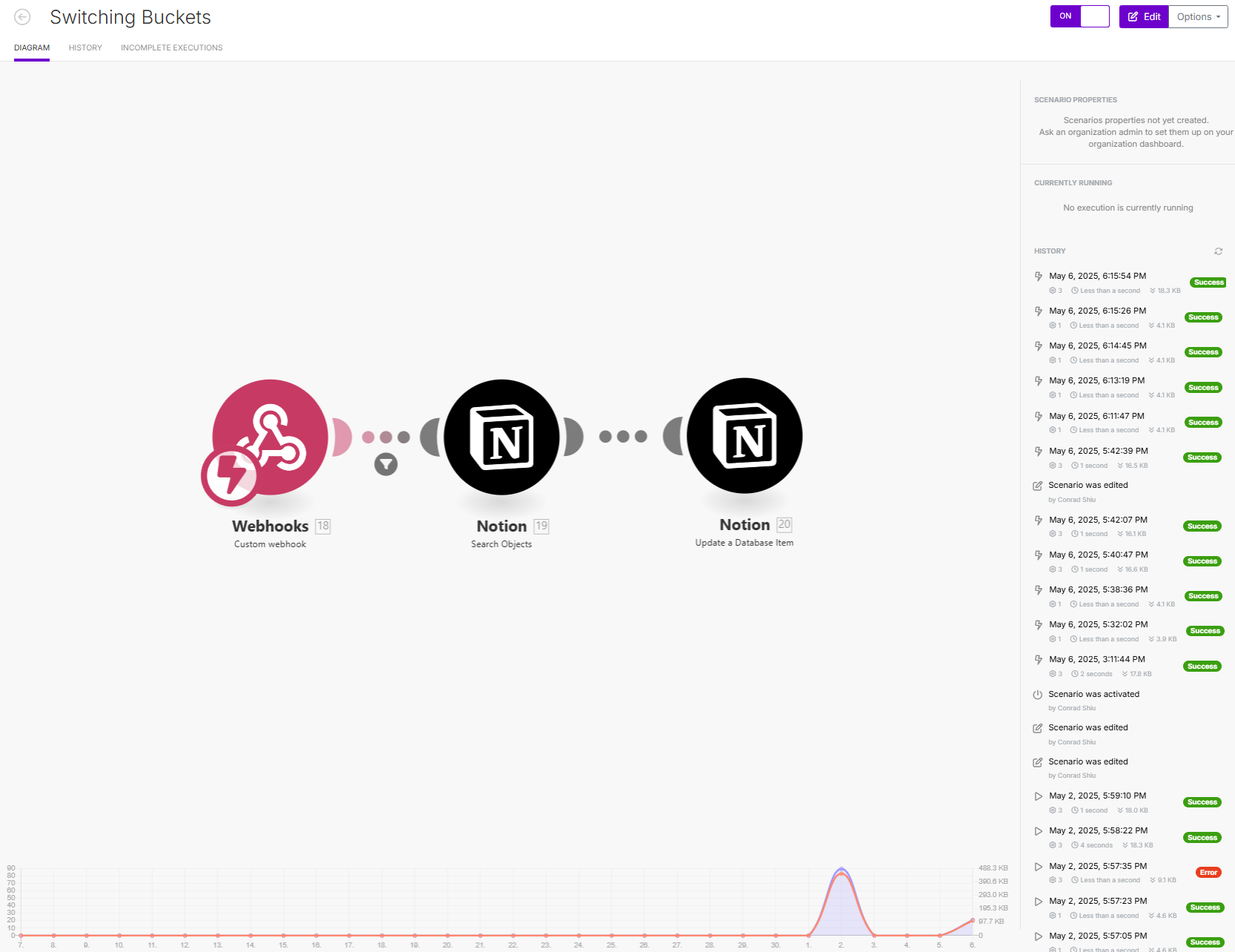Click the play icon for the May 2, 5:57:35 PM run
This screenshot has width=1235, height=952.
click(1039, 867)
